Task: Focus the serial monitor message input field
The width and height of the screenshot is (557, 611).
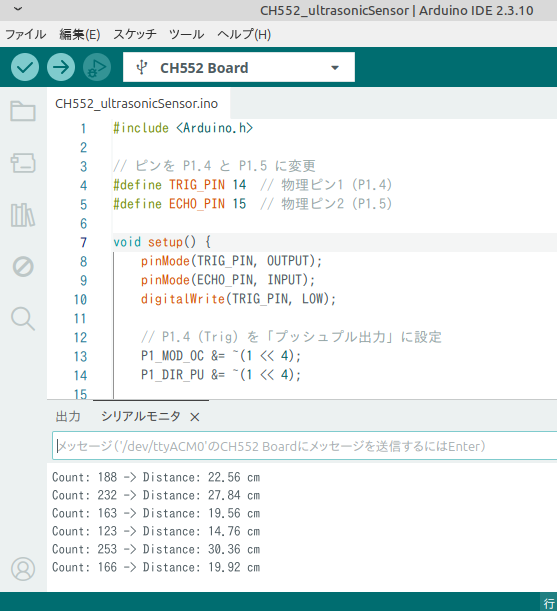Action: coord(304,446)
